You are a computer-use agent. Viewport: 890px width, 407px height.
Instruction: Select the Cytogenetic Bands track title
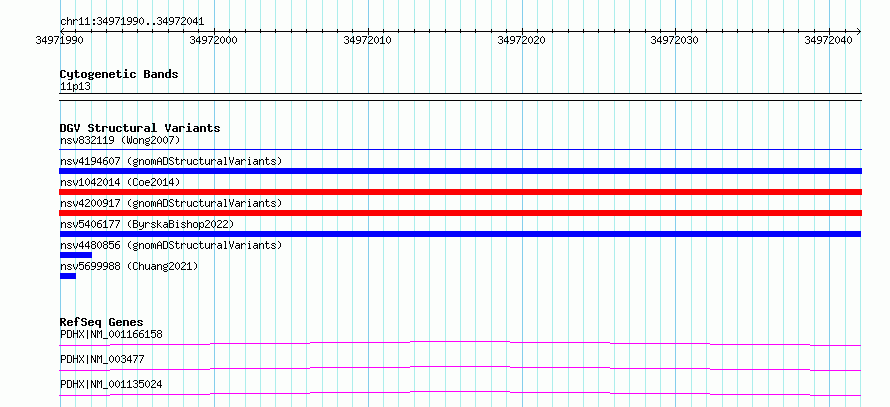119,74
